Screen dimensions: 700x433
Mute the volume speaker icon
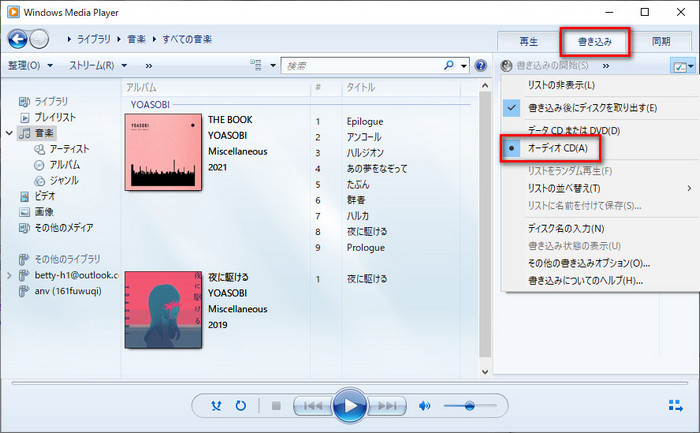(425, 406)
